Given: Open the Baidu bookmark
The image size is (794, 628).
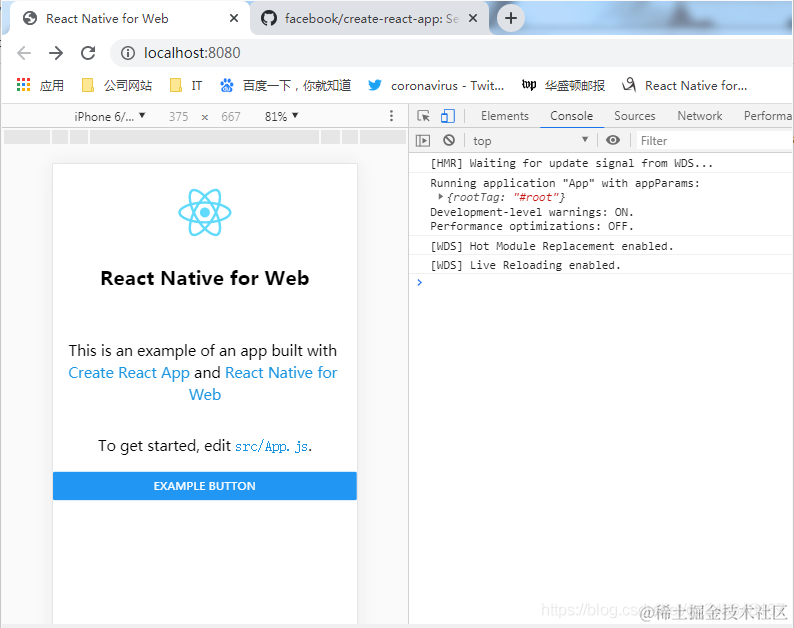Looking at the screenshot, I should 286,85.
